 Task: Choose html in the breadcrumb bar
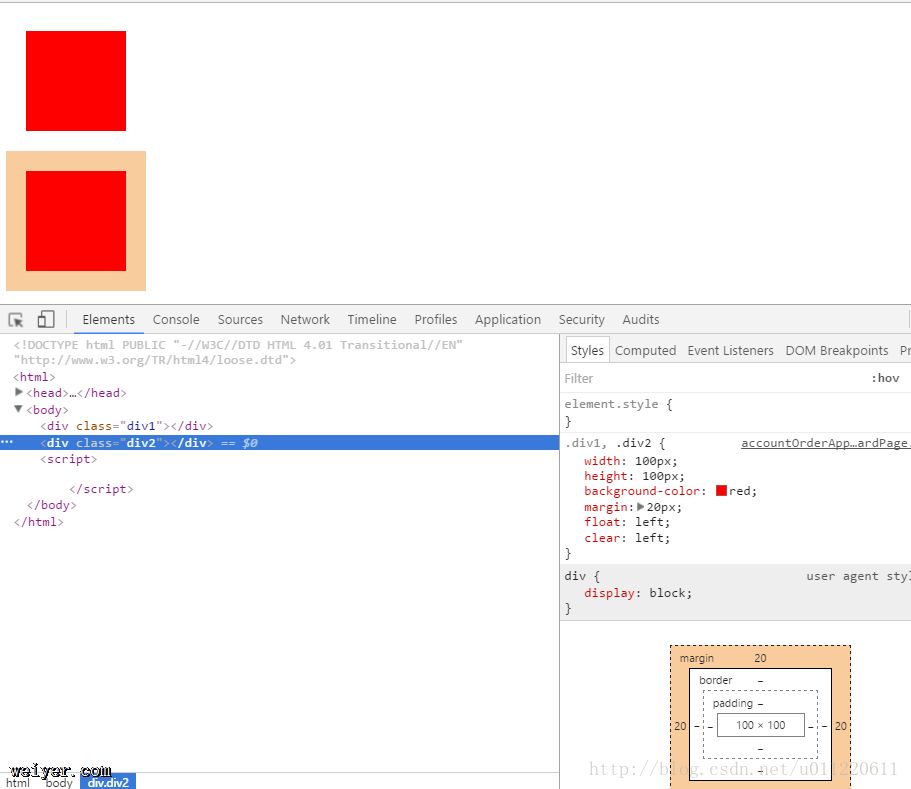click(17, 783)
